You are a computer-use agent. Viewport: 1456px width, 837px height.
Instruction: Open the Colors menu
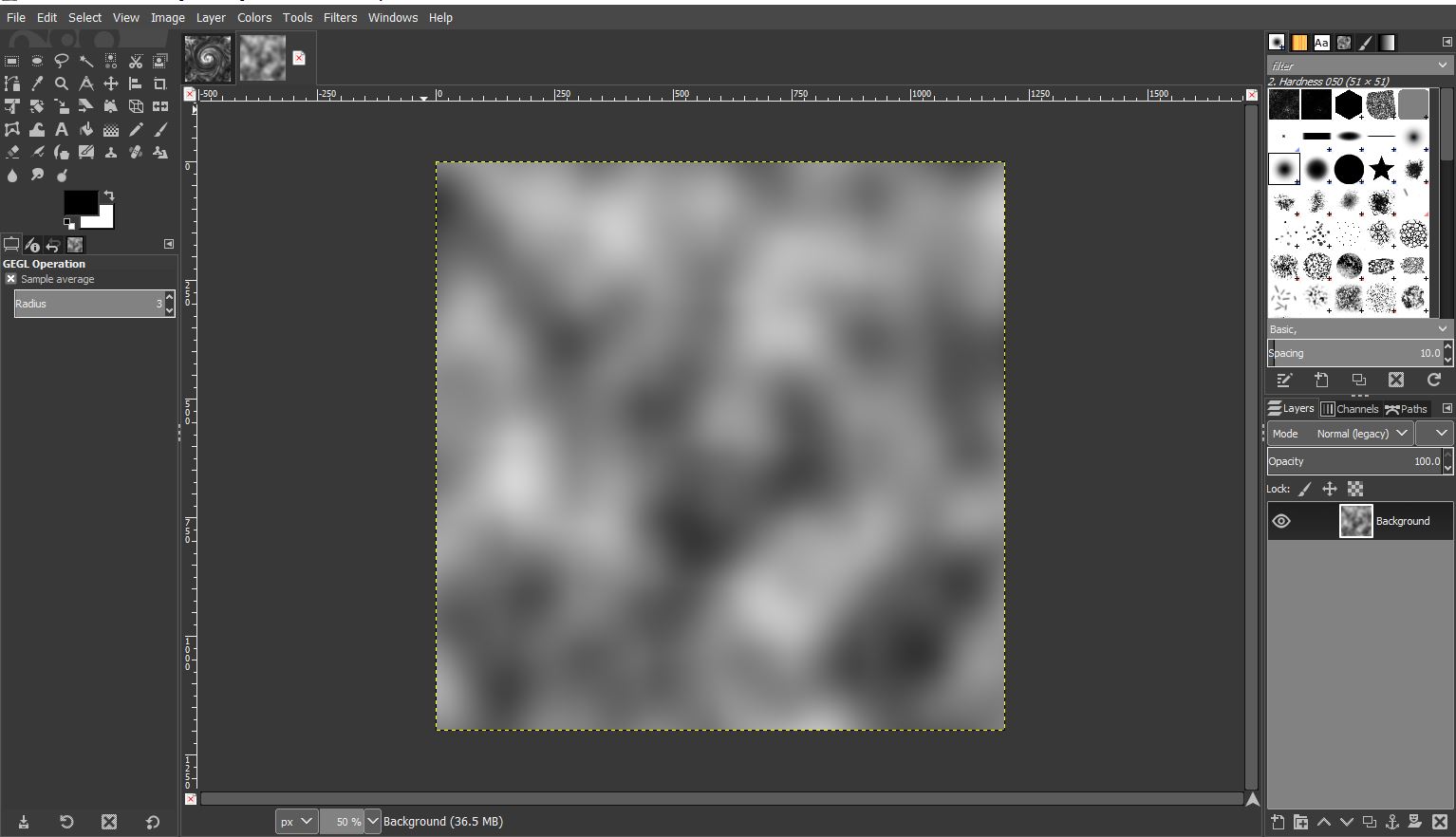254,17
